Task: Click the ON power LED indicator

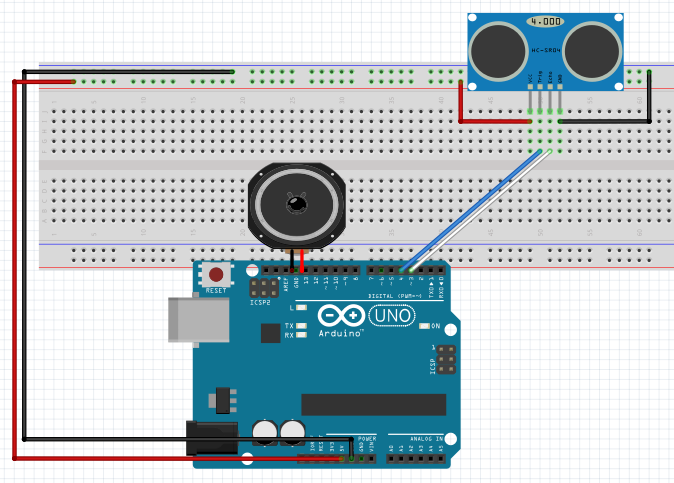Action: click(x=424, y=327)
